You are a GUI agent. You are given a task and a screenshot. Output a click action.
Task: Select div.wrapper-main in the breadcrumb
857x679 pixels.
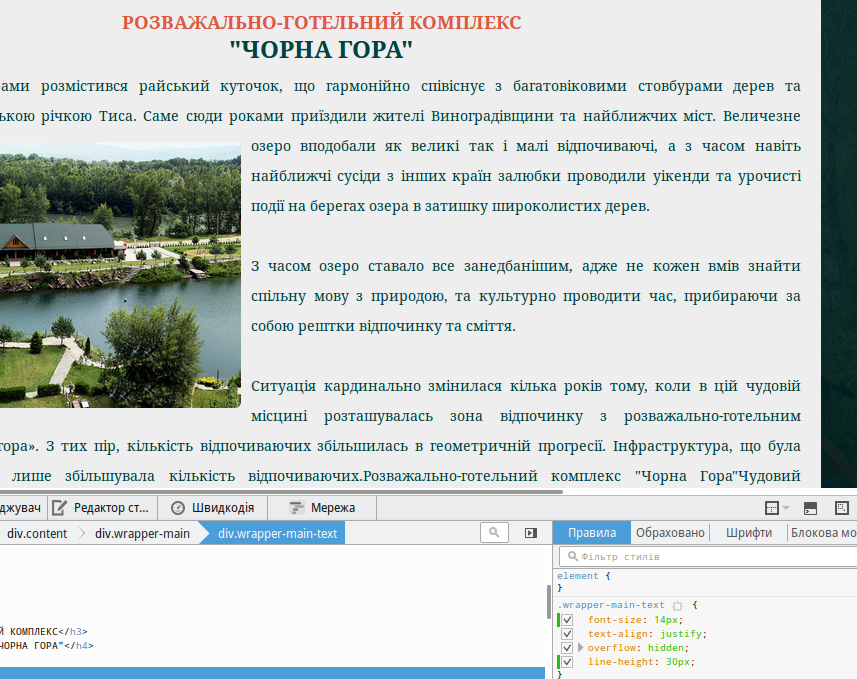(x=142, y=533)
